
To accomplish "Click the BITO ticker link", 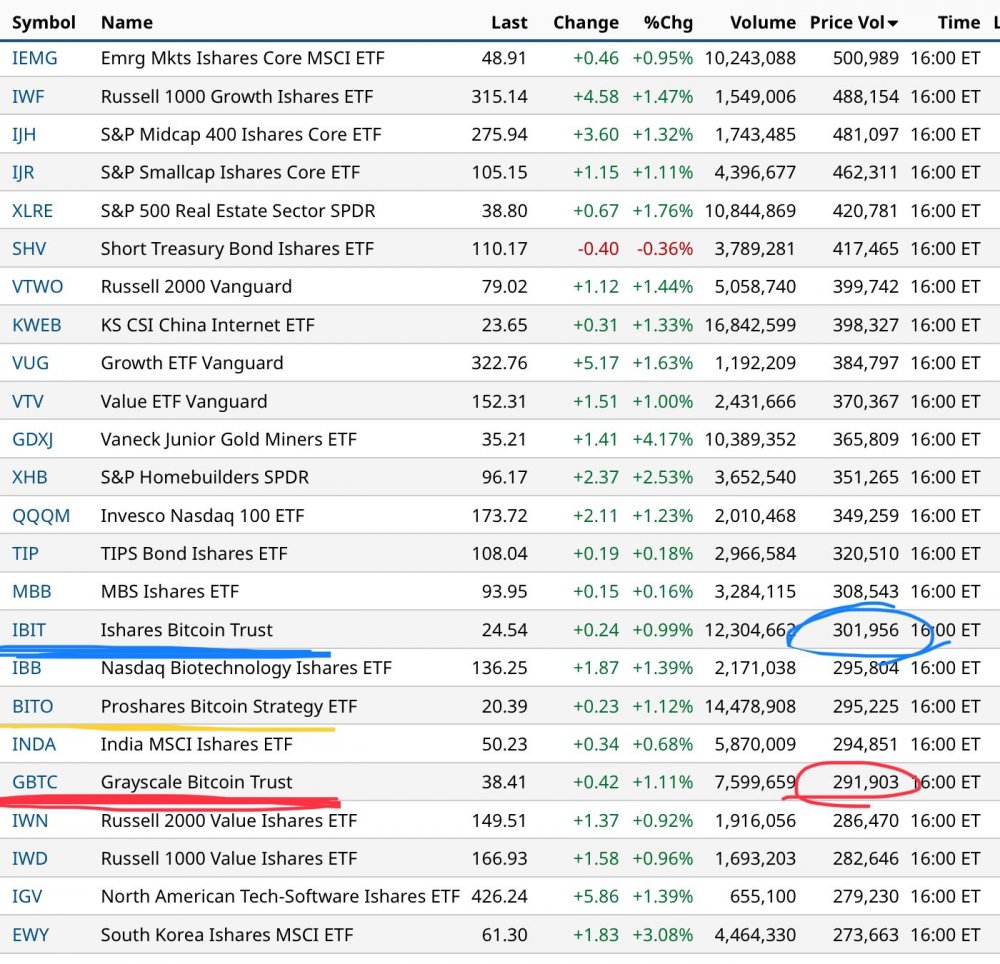I will 33,706.
